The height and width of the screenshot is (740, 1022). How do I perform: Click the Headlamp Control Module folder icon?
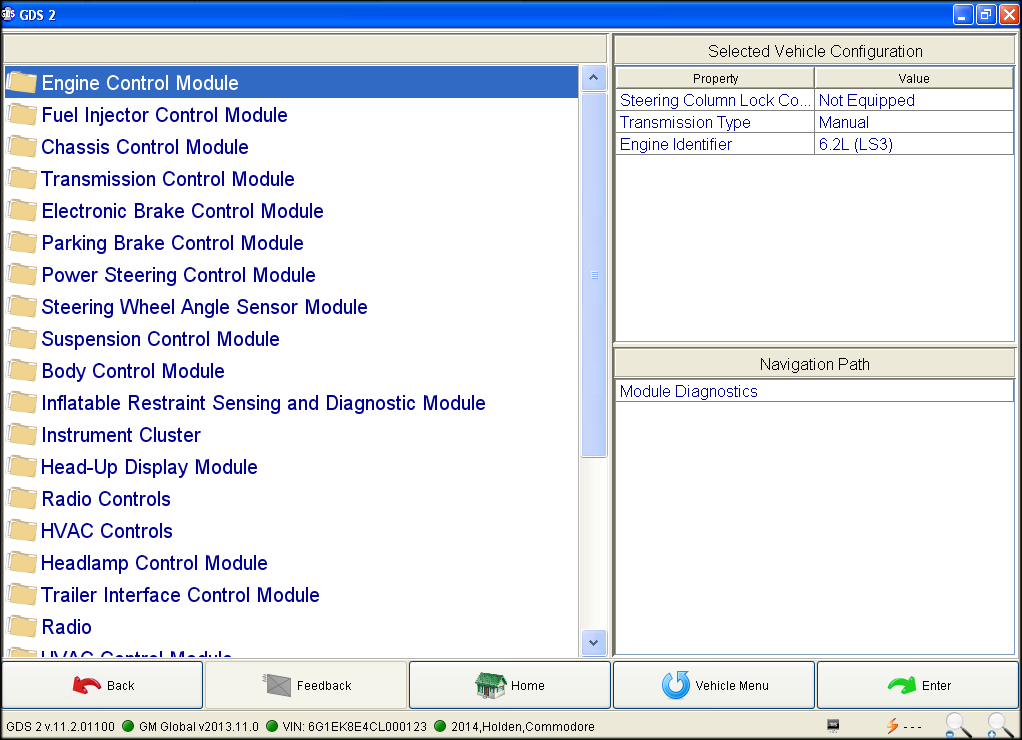coord(22,562)
